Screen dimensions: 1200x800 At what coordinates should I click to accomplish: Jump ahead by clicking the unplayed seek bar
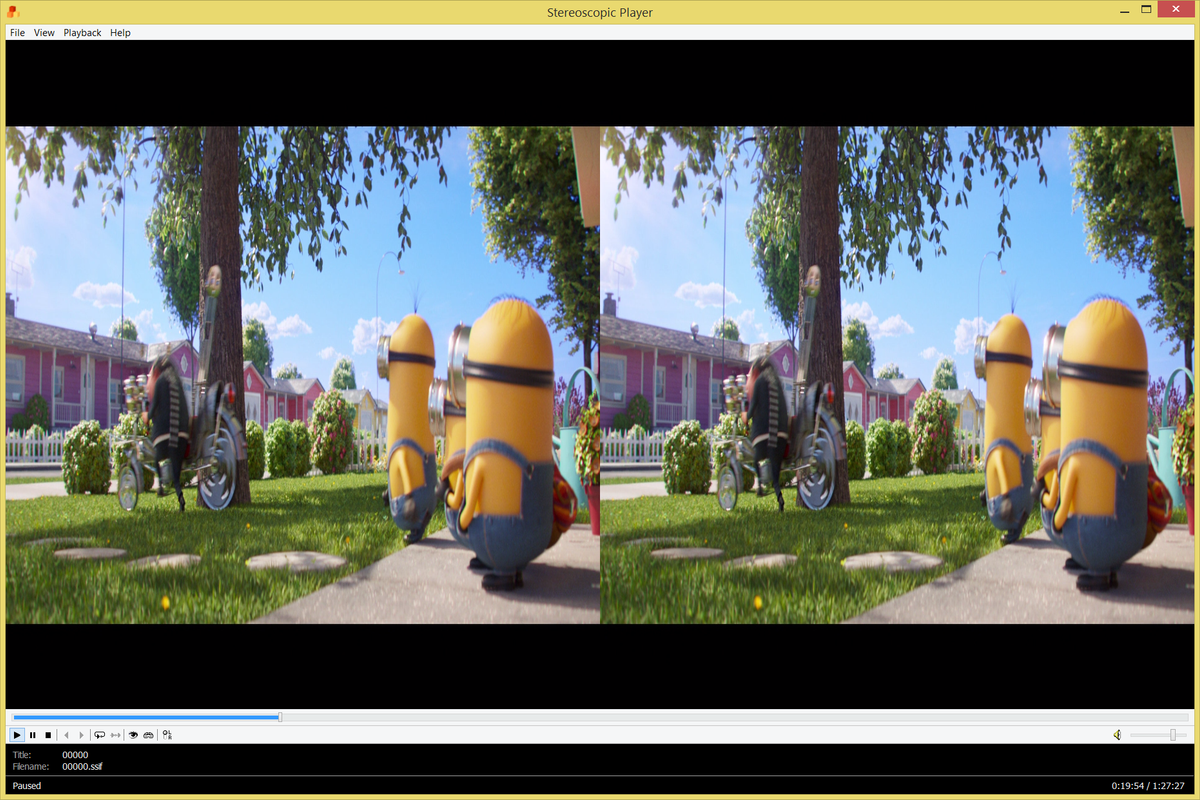tap(735, 716)
